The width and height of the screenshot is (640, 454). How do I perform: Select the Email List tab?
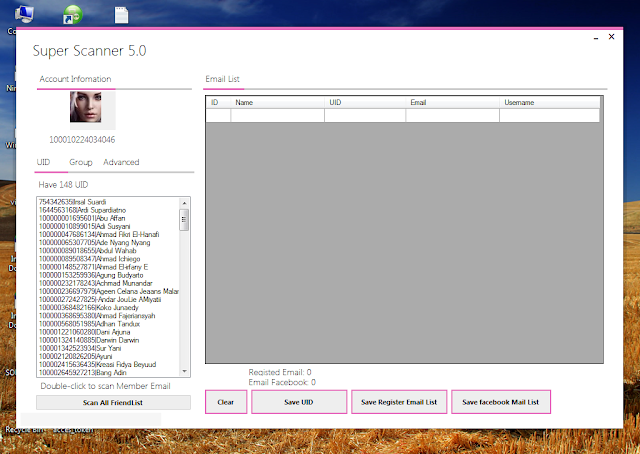tap(222, 79)
